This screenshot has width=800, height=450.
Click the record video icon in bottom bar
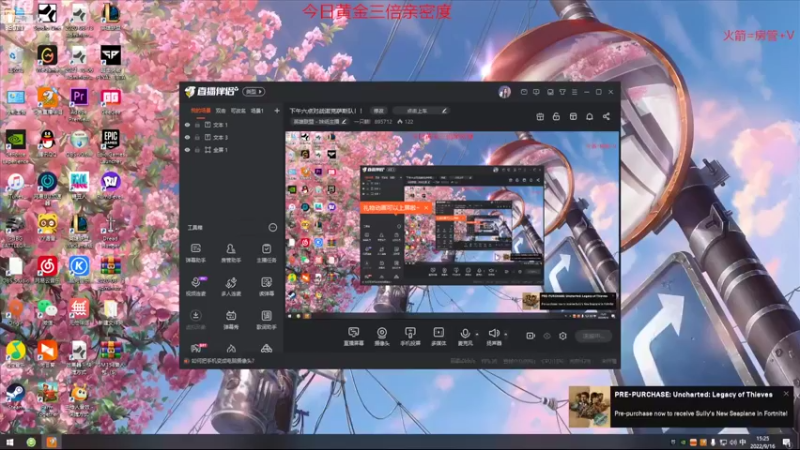click(x=531, y=336)
